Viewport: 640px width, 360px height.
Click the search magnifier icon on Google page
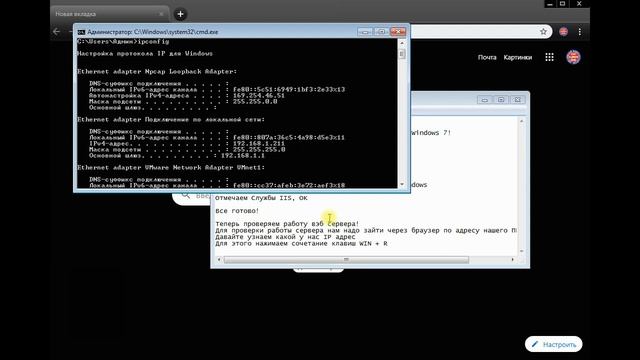tap(186, 196)
